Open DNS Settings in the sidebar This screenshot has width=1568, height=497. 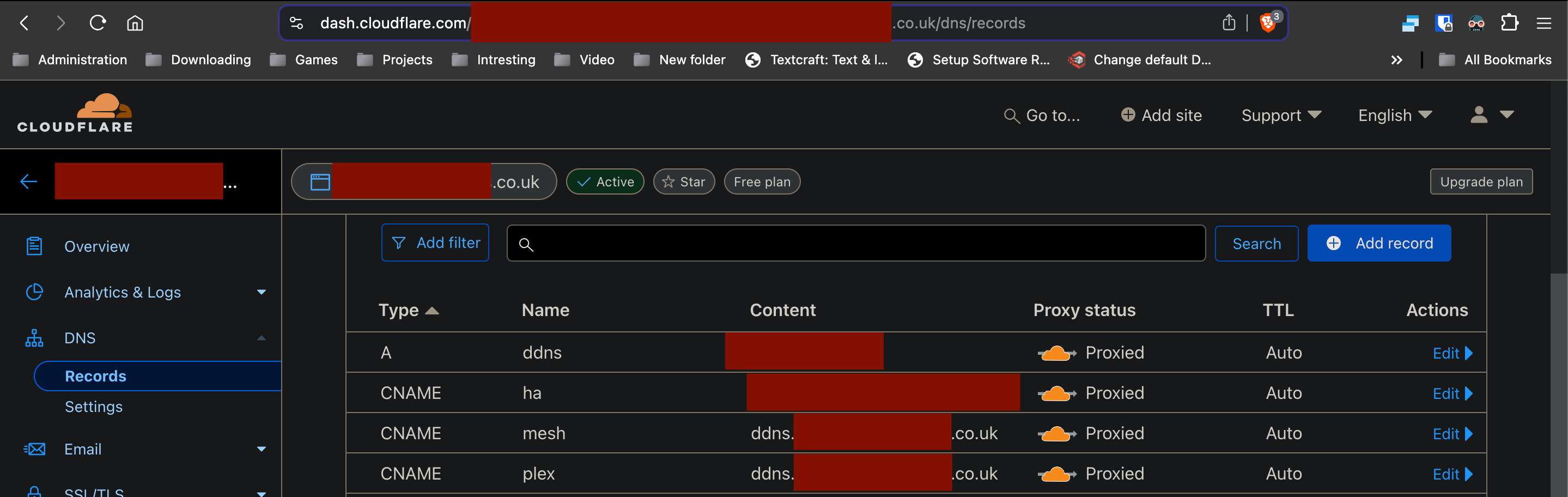(x=94, y=407)
